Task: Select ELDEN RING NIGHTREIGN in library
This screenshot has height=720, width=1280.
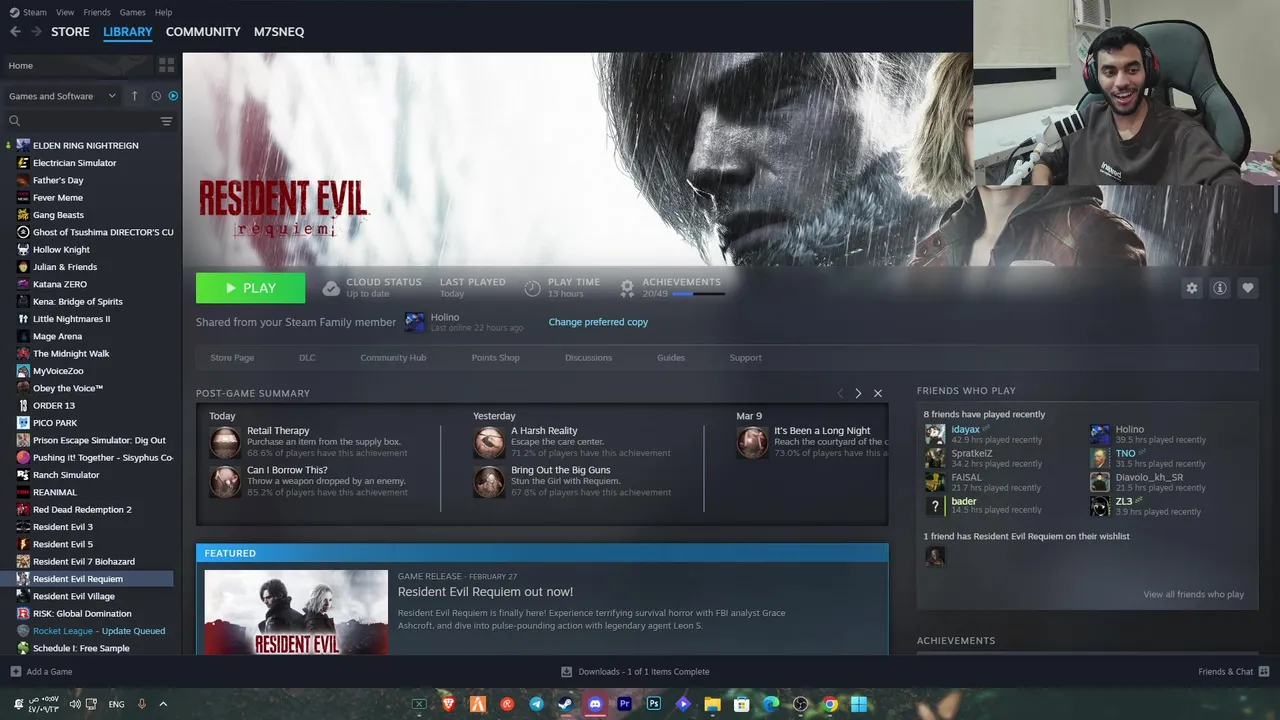Action: click(x=87, y=145)
